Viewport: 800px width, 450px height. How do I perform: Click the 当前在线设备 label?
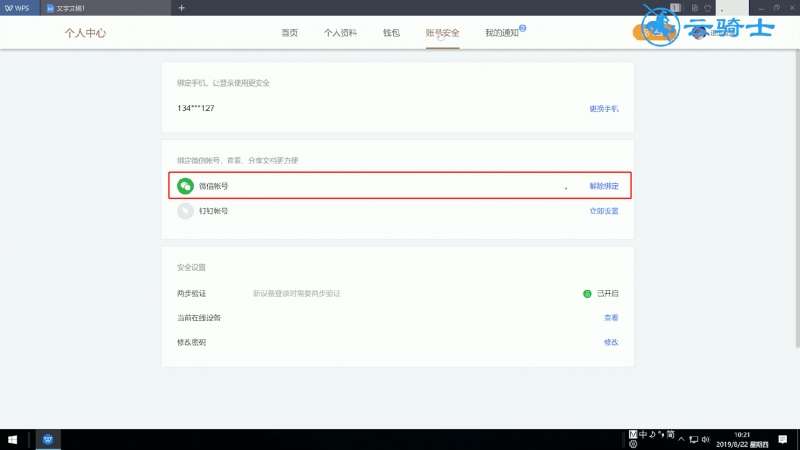click(x=199, y=317)
